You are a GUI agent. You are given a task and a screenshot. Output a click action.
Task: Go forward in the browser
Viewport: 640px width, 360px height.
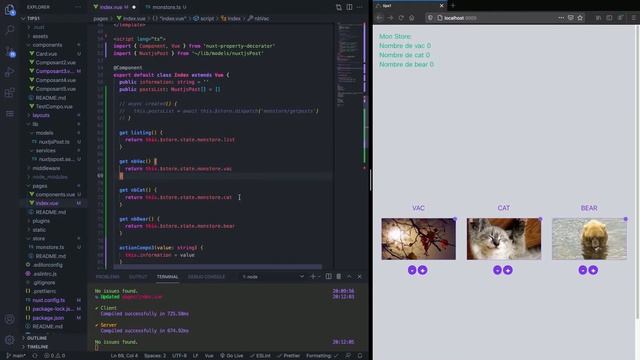[x=391, y=18]
